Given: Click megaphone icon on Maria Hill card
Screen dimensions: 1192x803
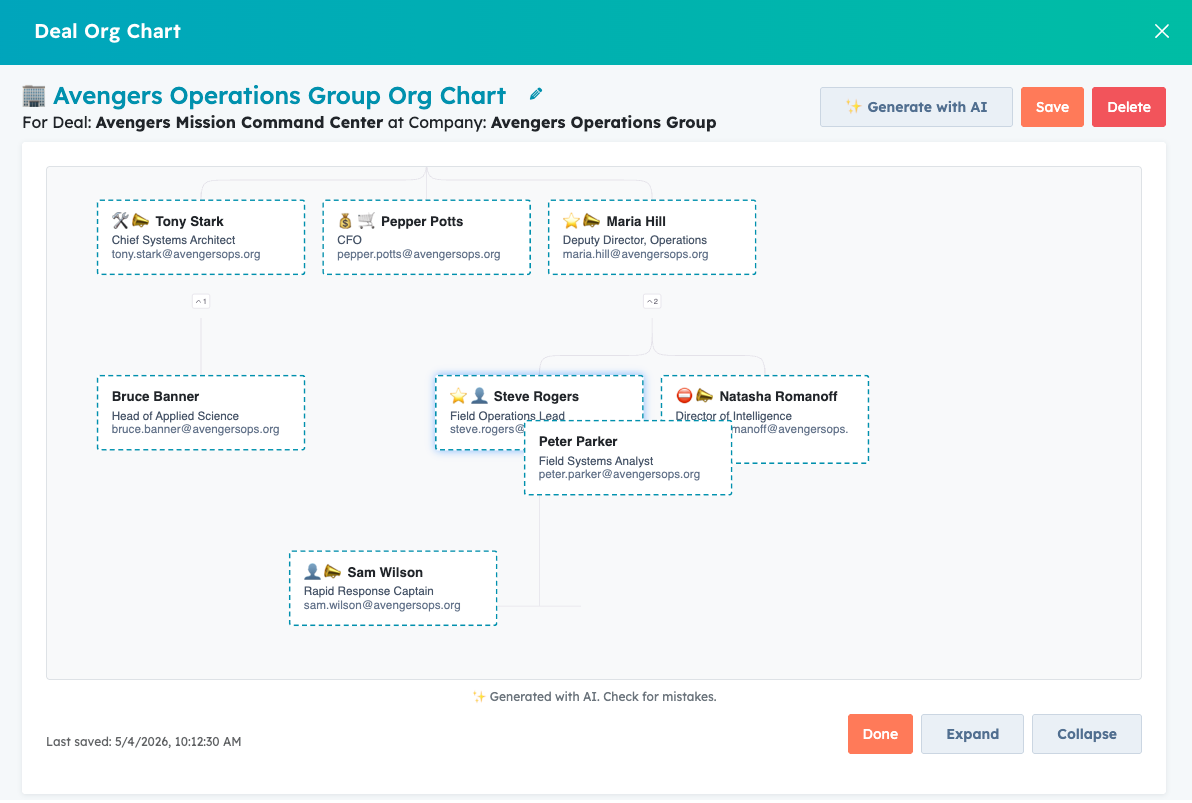Looking at the screenshot, I should [x=591, y=221].
